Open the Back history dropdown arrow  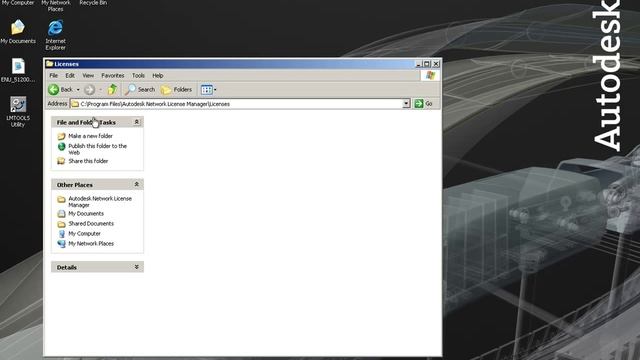coord(78,89)
